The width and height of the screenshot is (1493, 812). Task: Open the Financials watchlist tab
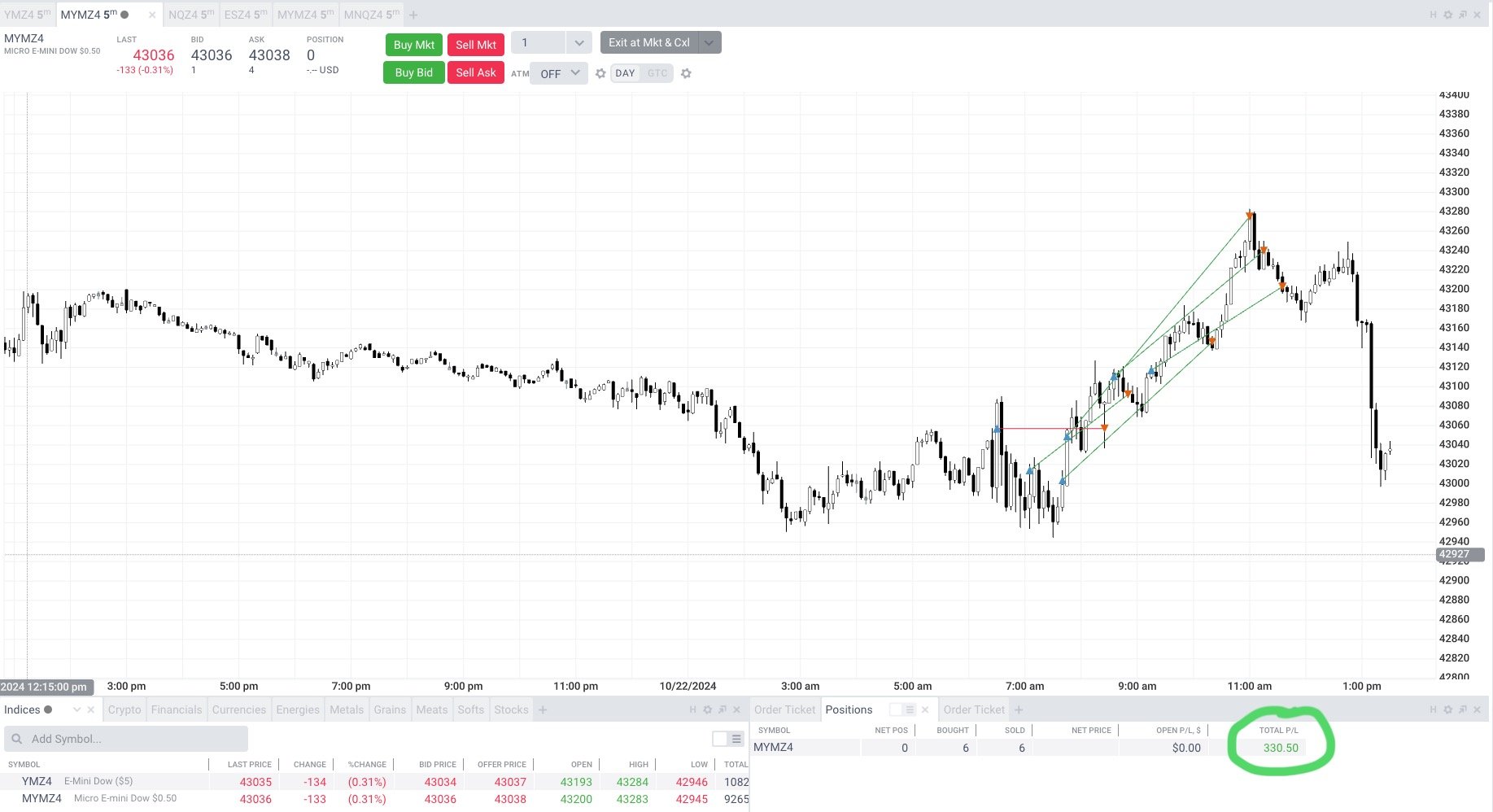click(x=177, y=709)
